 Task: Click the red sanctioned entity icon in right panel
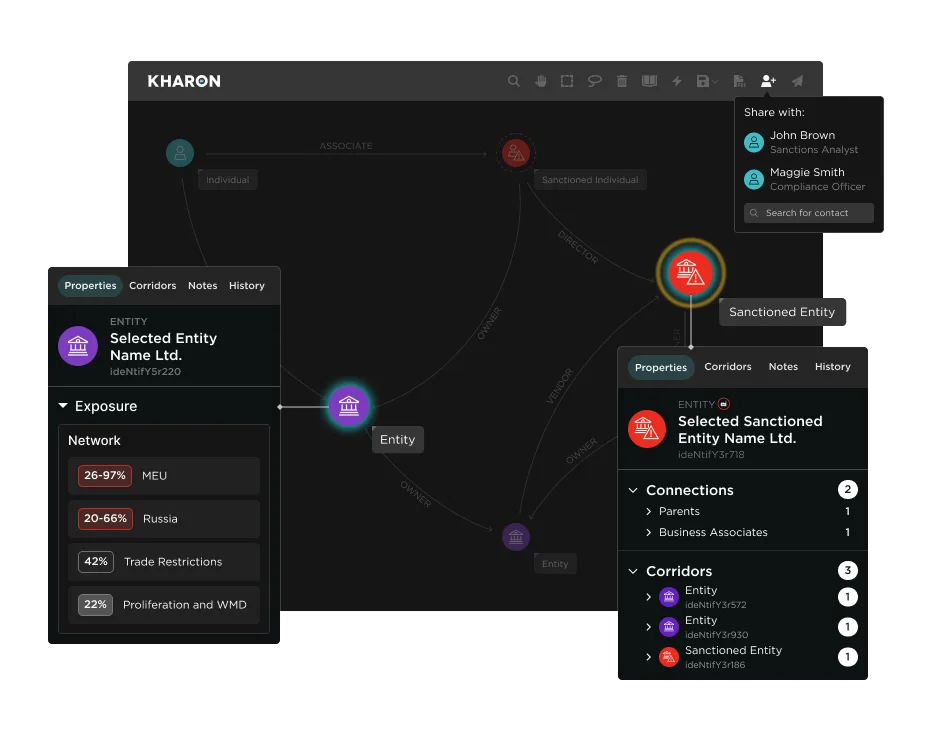point(647,429)
